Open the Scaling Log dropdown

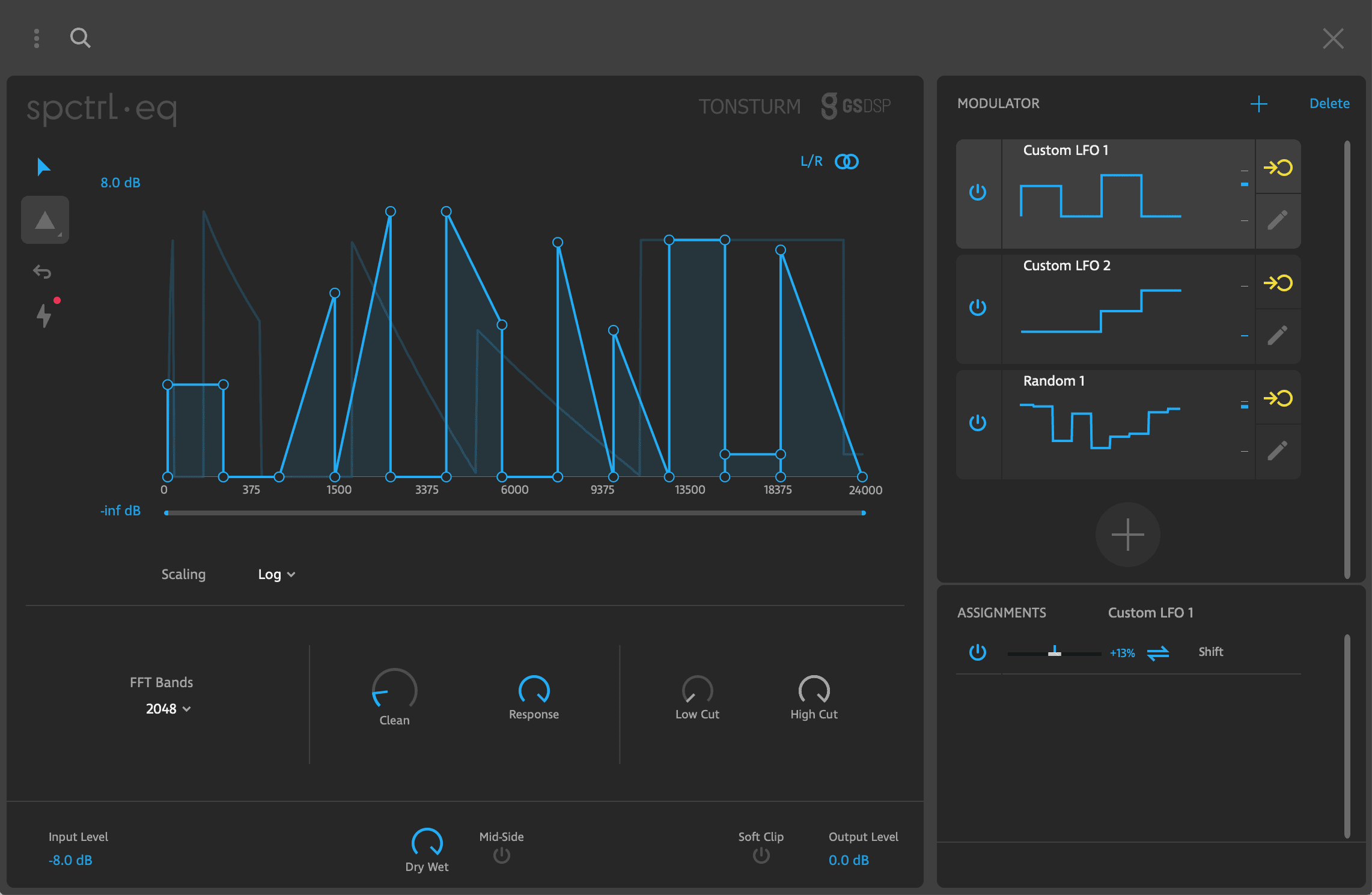[276, 574]
